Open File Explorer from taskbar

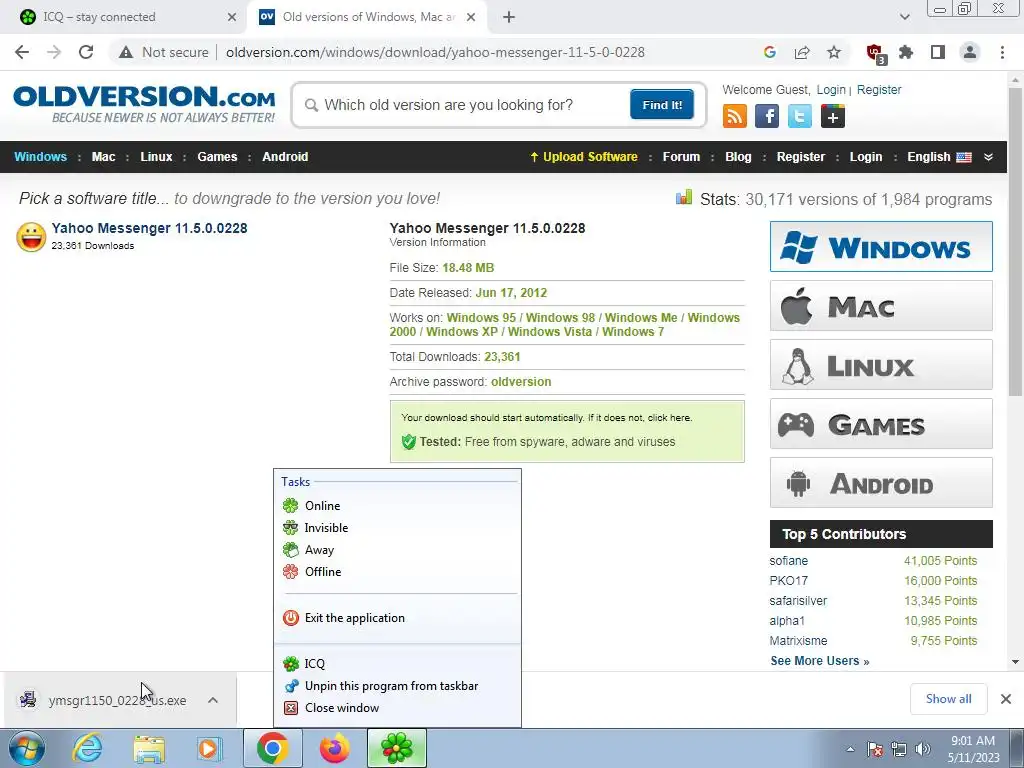(x=148, y=748)
